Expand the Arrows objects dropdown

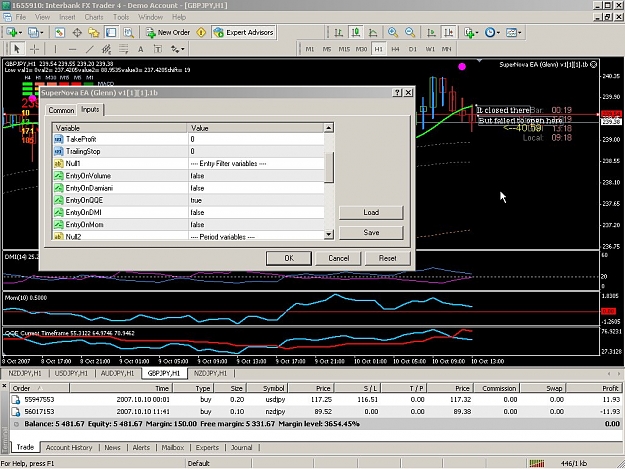(x=183, y=49)
